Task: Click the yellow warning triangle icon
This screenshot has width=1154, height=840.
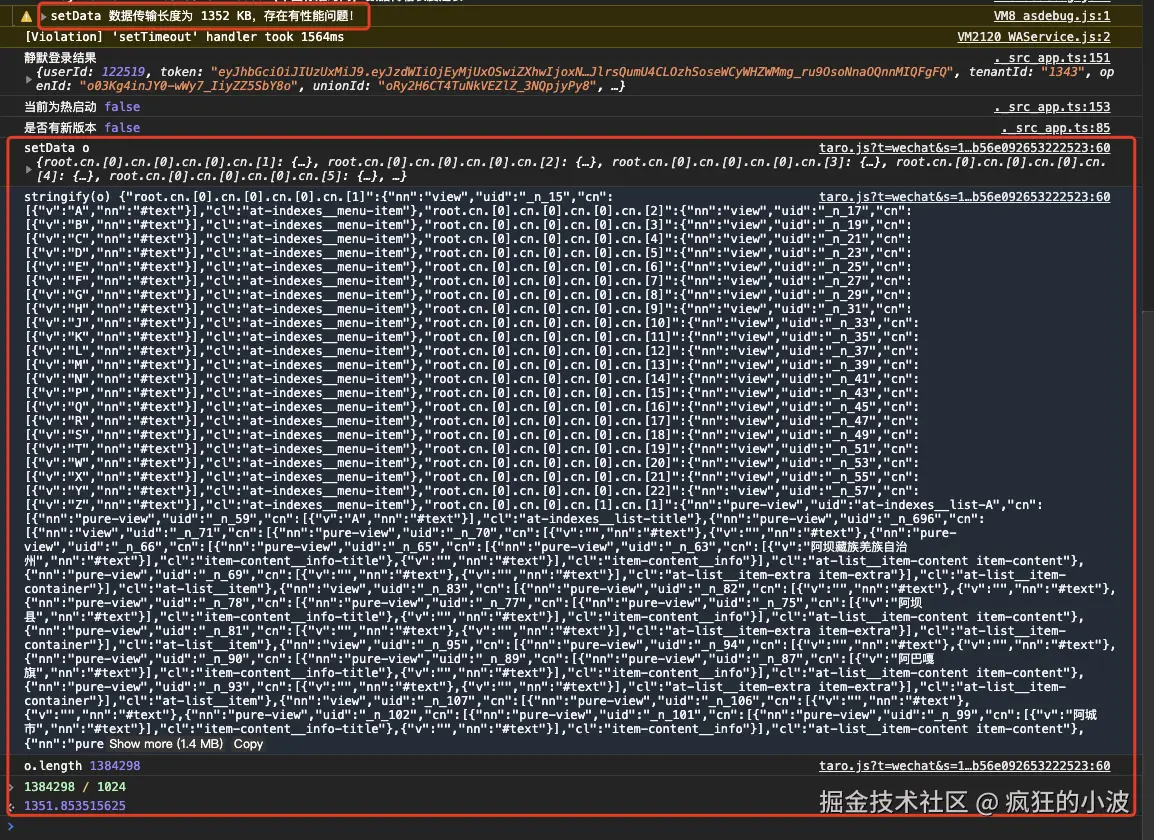Action: click(25, 16)
